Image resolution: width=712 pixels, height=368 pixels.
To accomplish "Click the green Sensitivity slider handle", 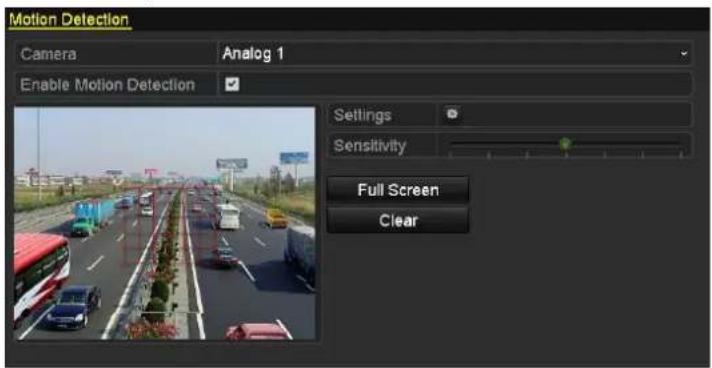I will click(565, 144).
